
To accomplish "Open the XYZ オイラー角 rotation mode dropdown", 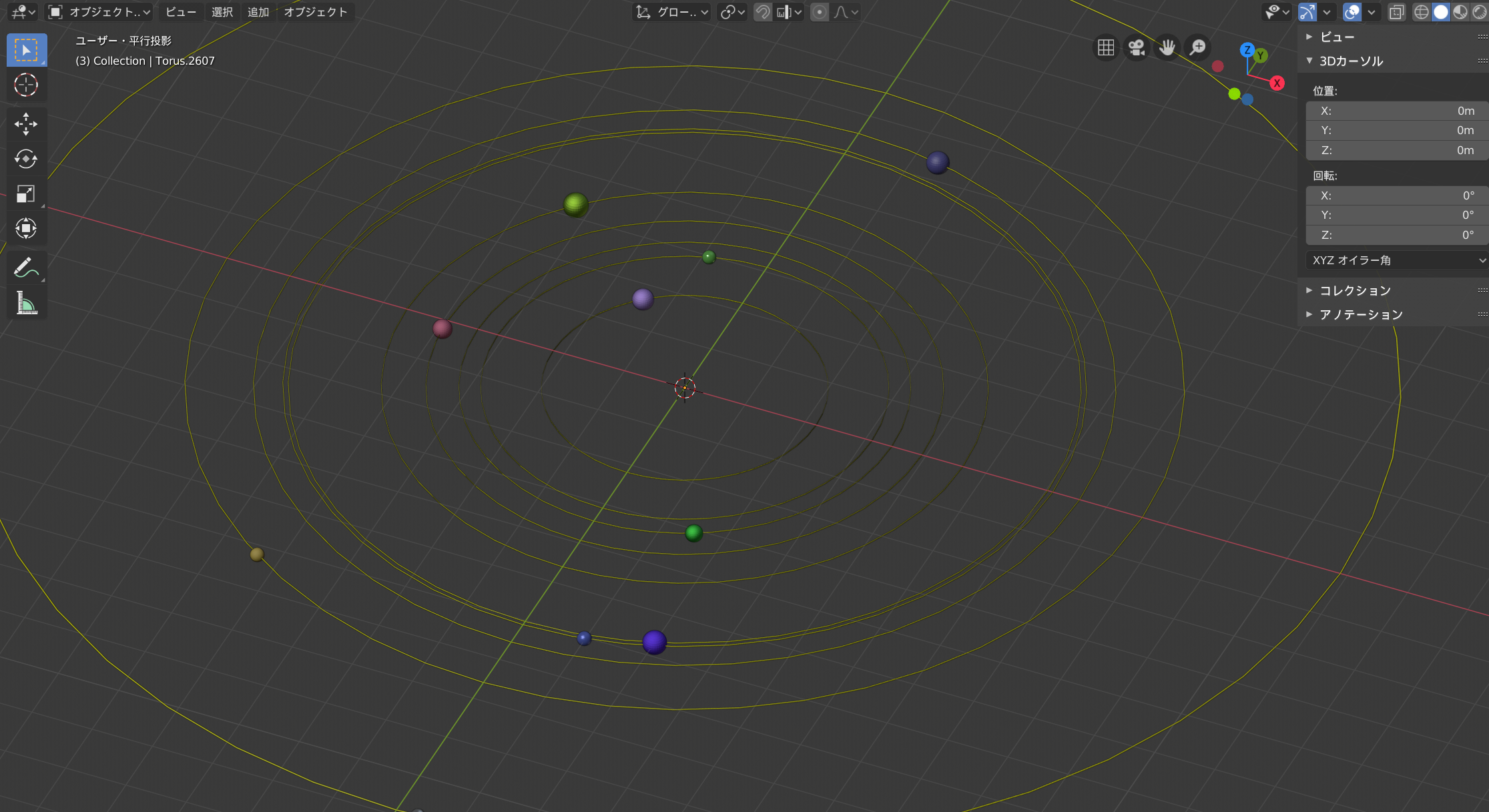I will coord(1396,260).
